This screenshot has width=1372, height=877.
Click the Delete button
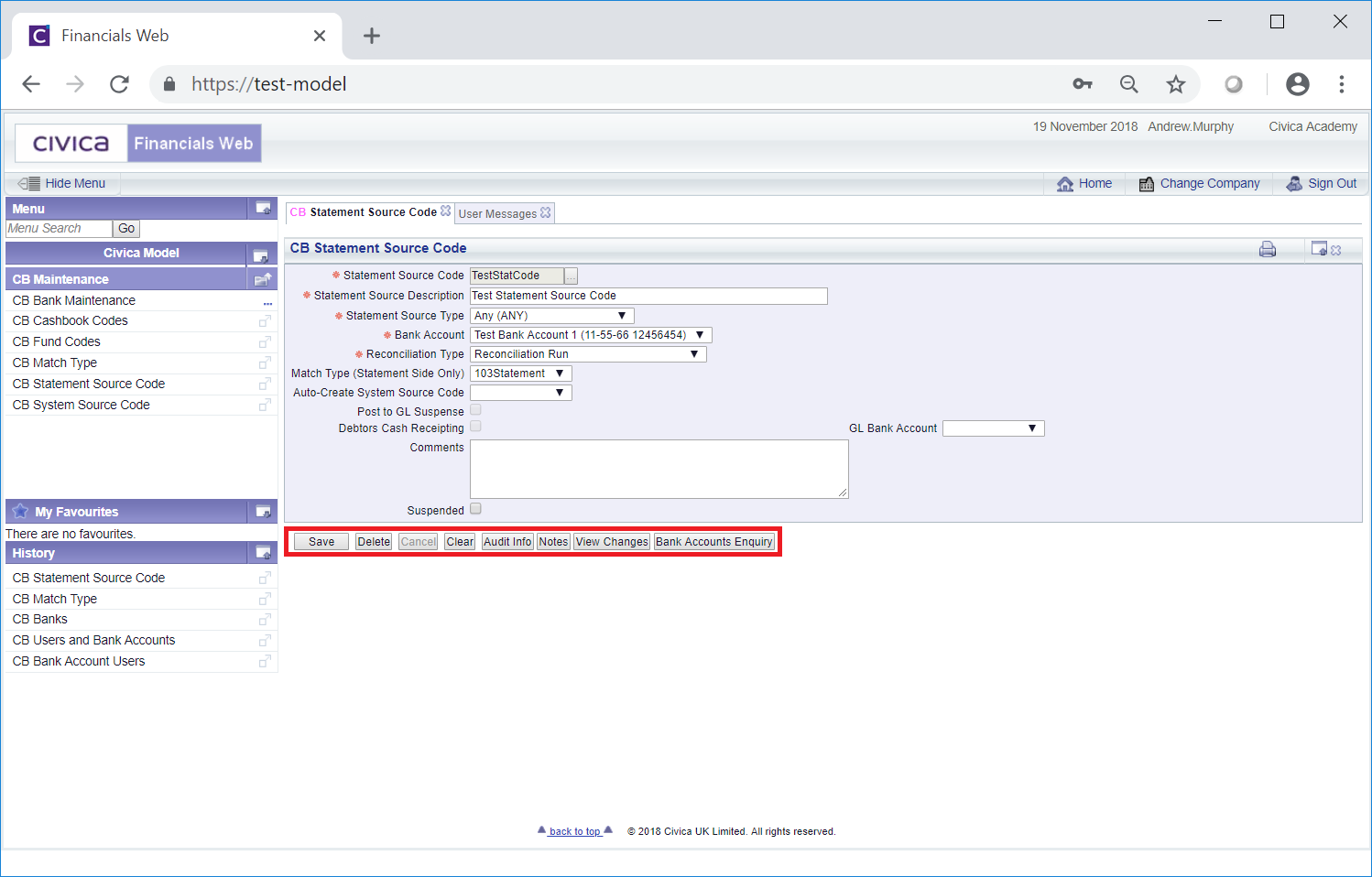[374, 542]
